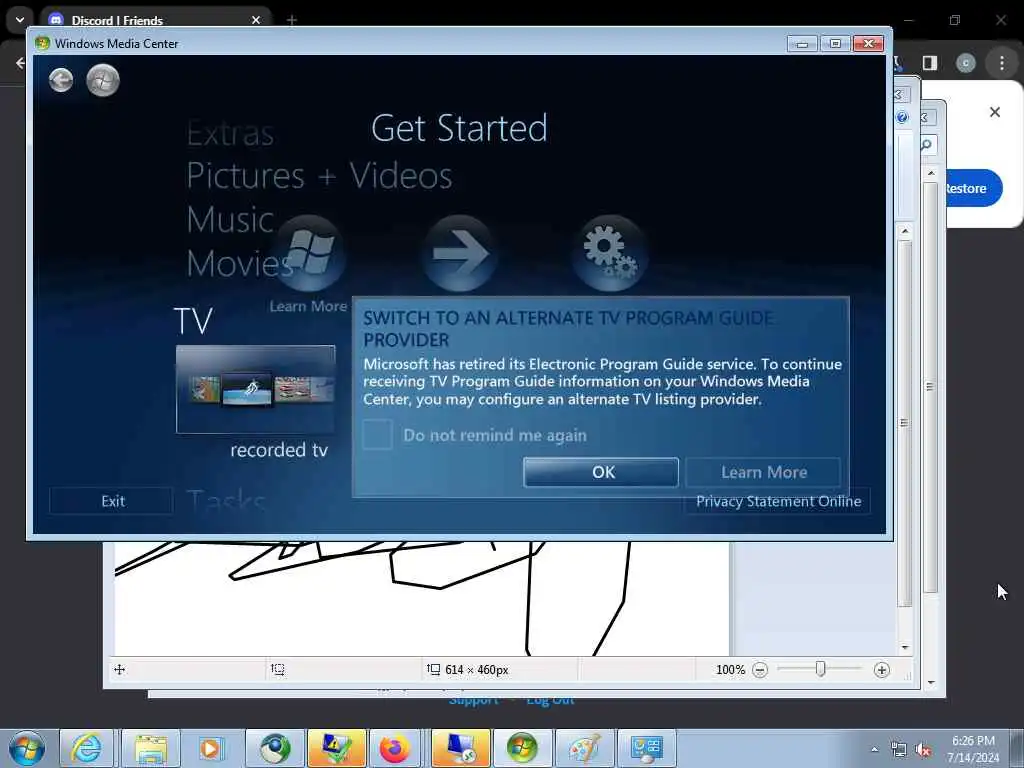Open the Learn More Windows-flag tile

[310, 253]
